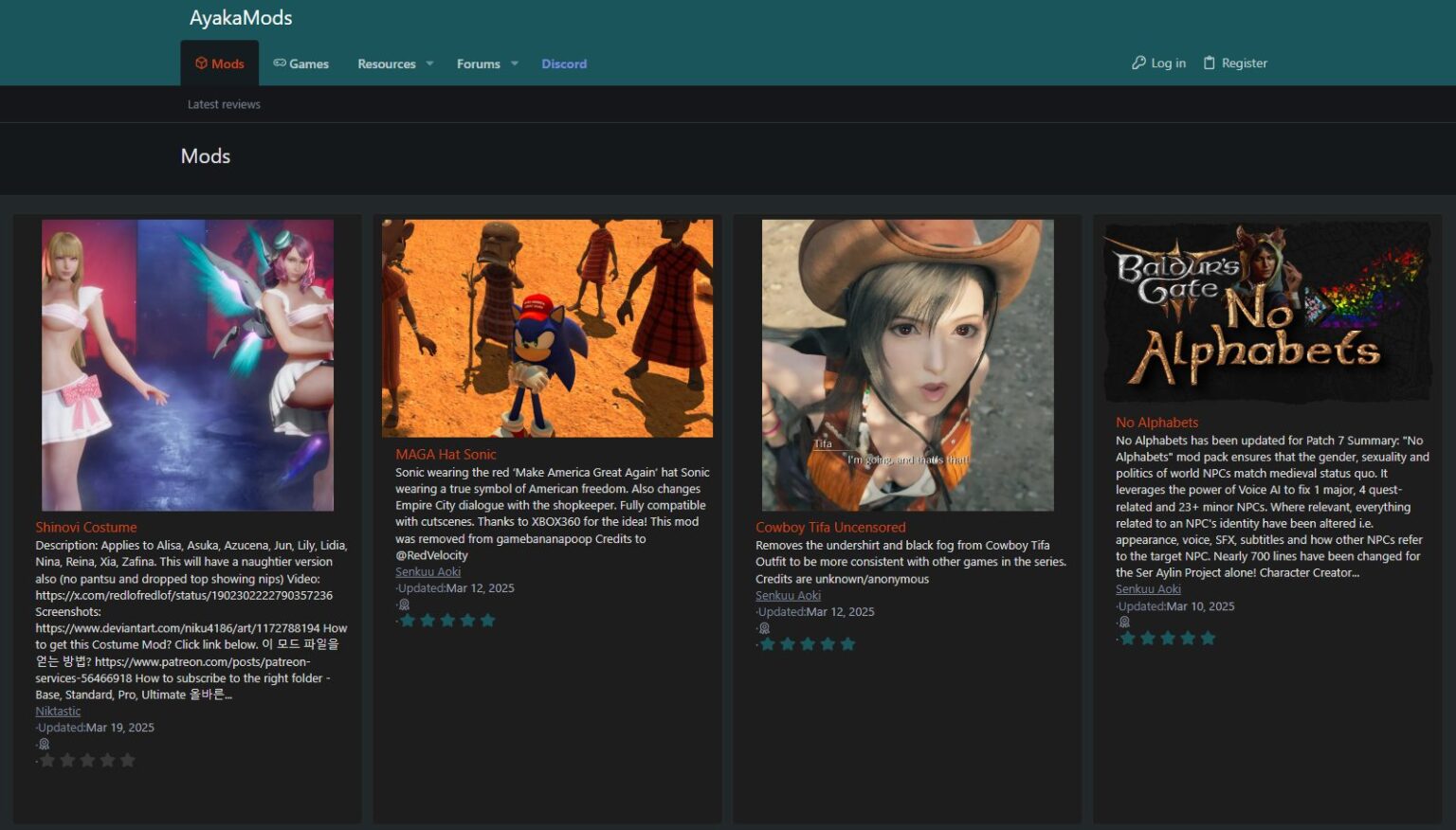Follow the Niktastic author link
The image size is (1456, 830).
pos(58,711)
